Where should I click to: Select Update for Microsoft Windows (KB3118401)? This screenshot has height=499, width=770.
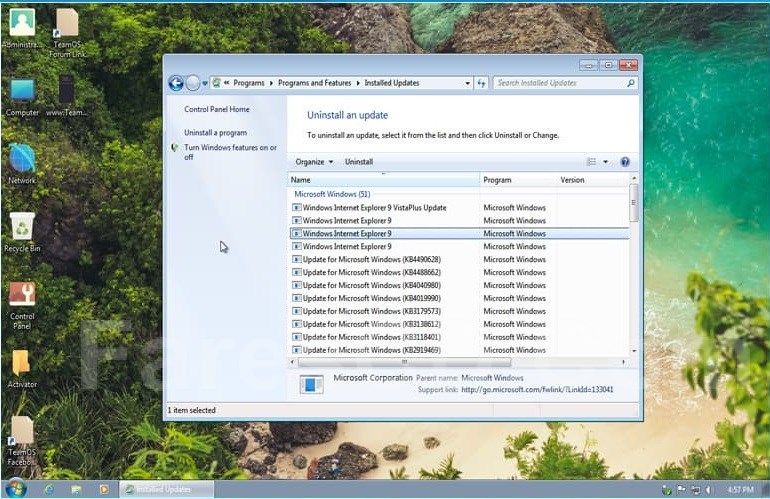[x=459, y=337]
